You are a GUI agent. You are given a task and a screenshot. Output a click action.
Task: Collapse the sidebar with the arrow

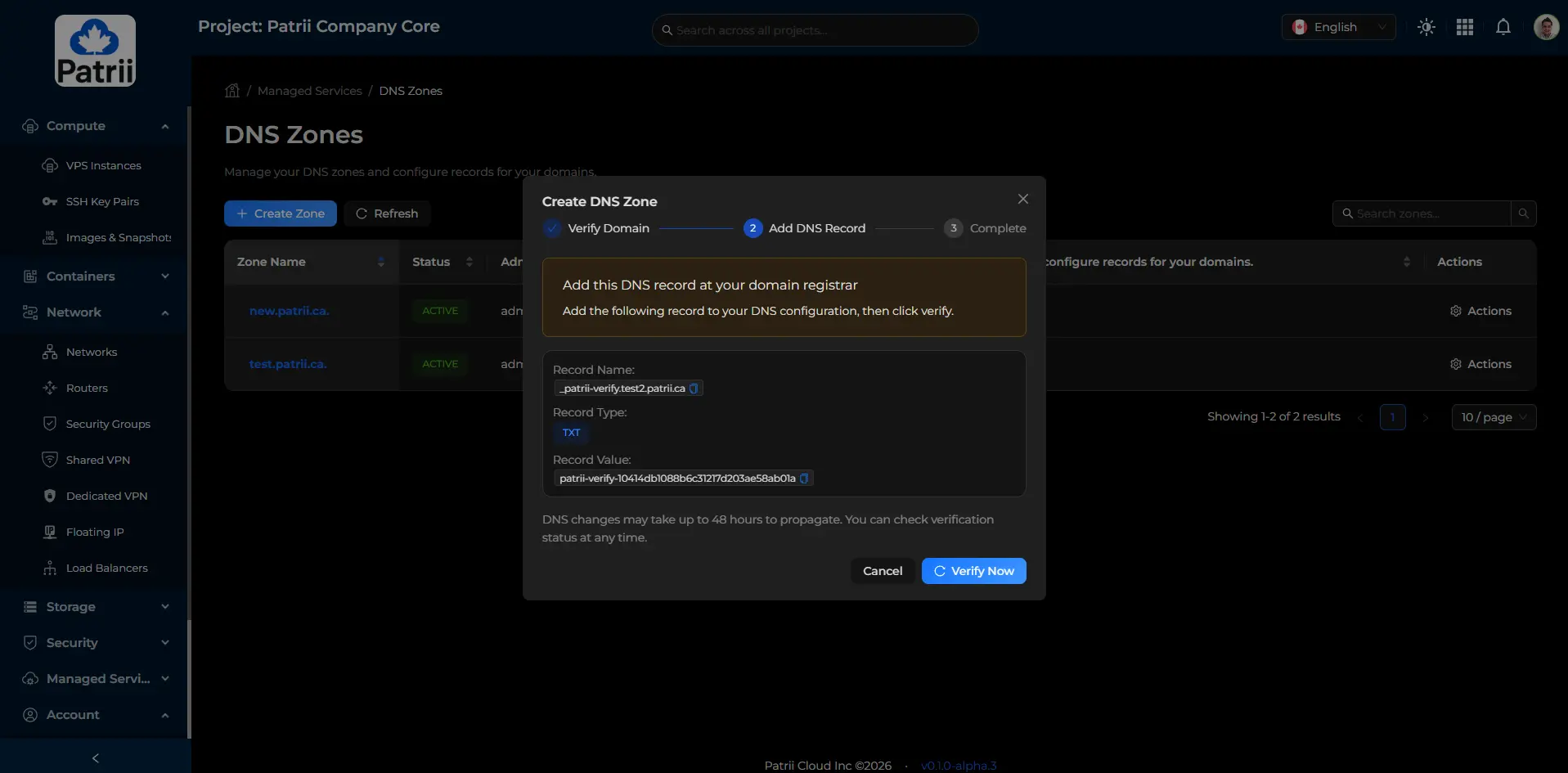(x=96, y=757)
